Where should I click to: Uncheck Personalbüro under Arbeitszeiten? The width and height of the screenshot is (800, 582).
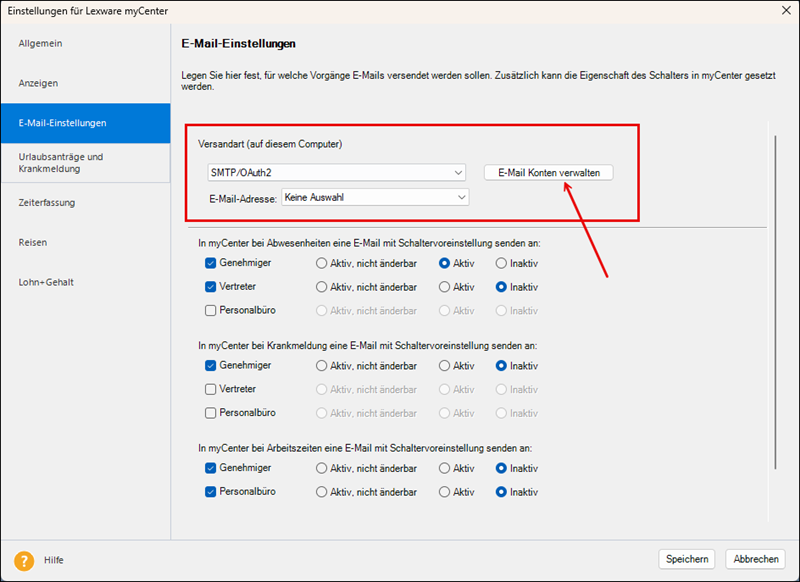pyautogui.click(x=210, y=492)
